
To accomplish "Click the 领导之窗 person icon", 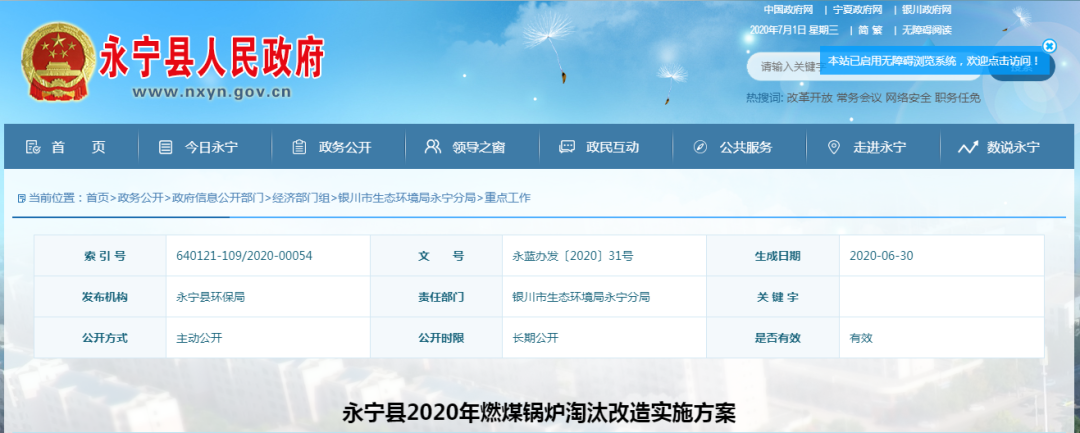I will 432,147.
